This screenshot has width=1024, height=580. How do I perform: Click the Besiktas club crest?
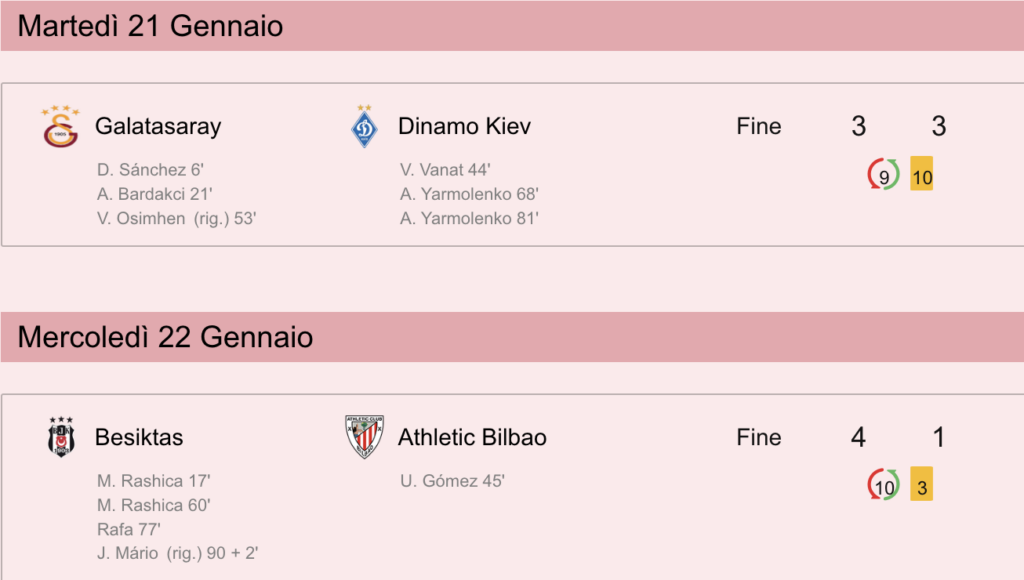[x=61, y=437]
